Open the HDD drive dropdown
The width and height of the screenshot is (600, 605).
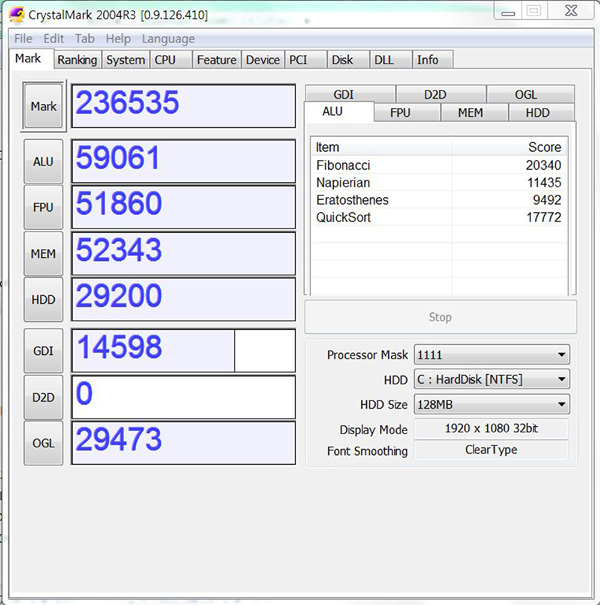click(492, 380)
